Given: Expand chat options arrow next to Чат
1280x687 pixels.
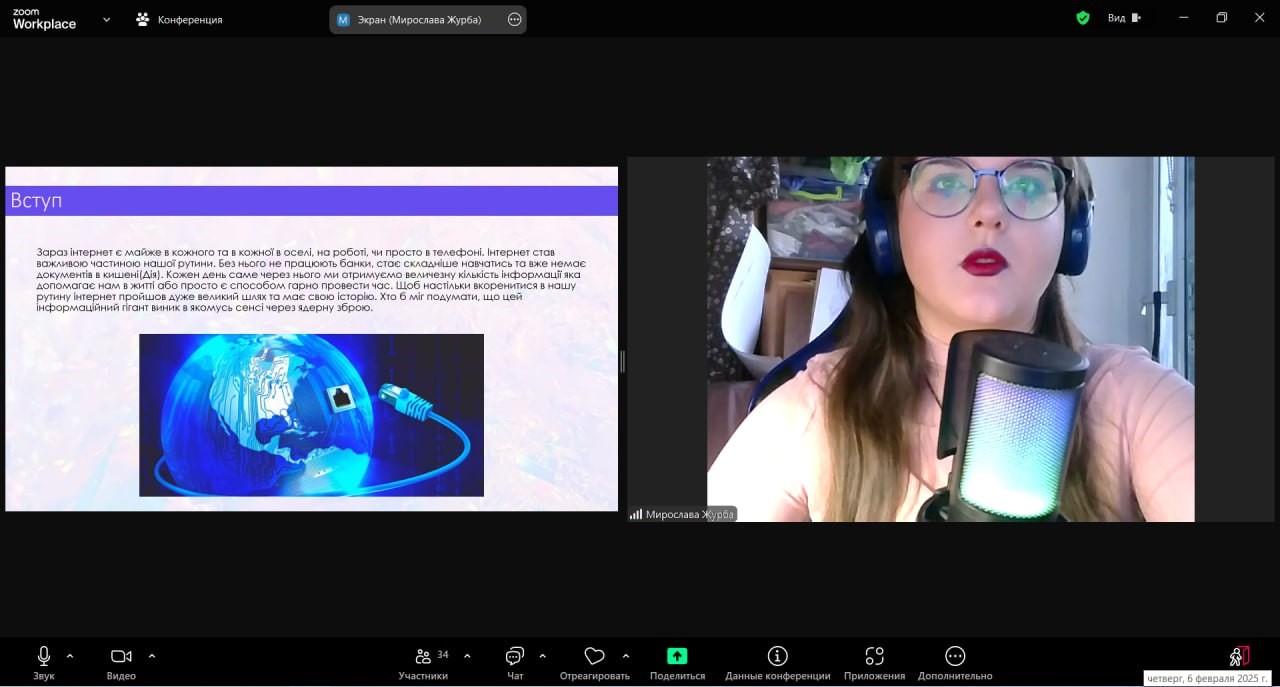Looking at the screenshot, I should 542,656.
